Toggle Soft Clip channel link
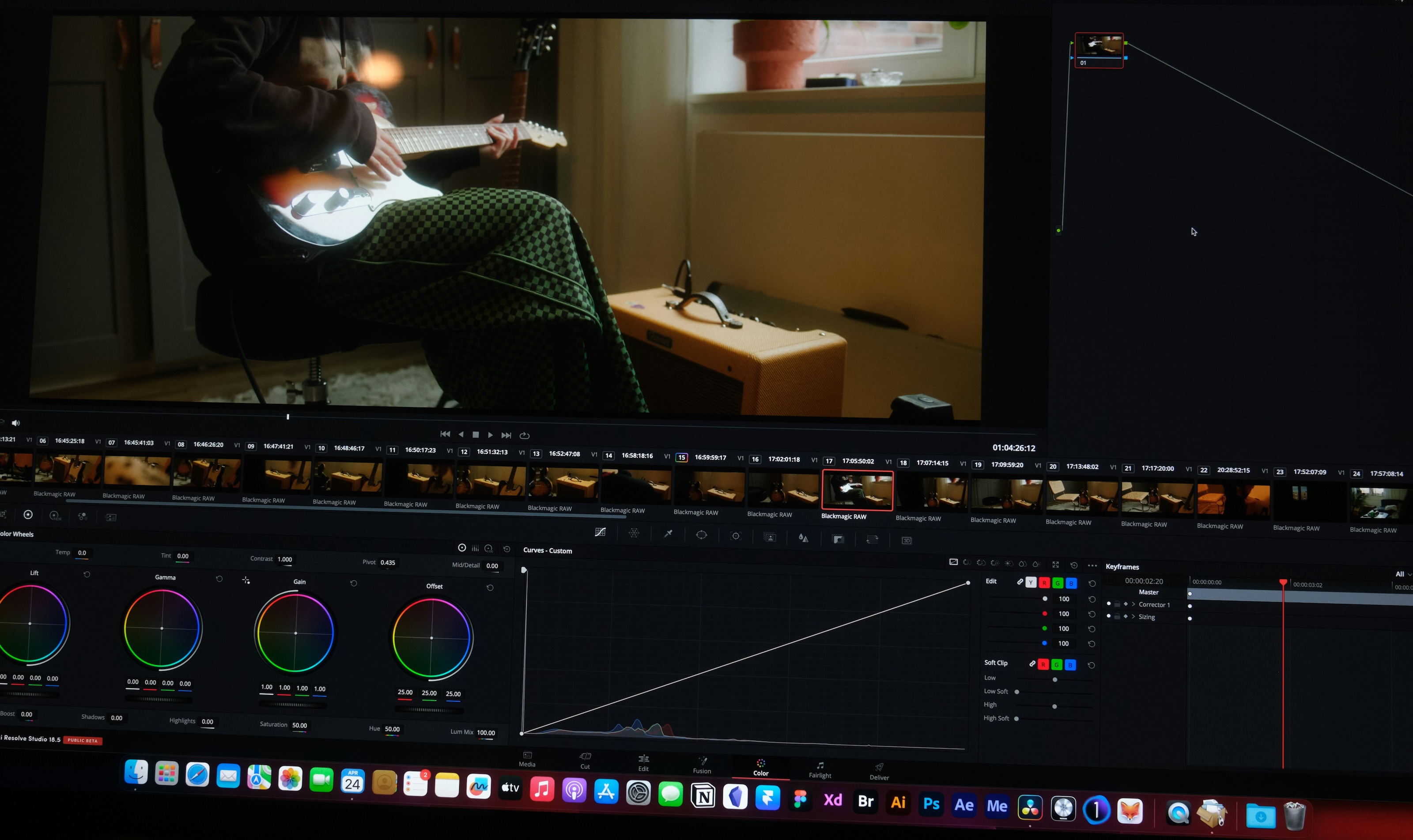 tap(1032, 663)
